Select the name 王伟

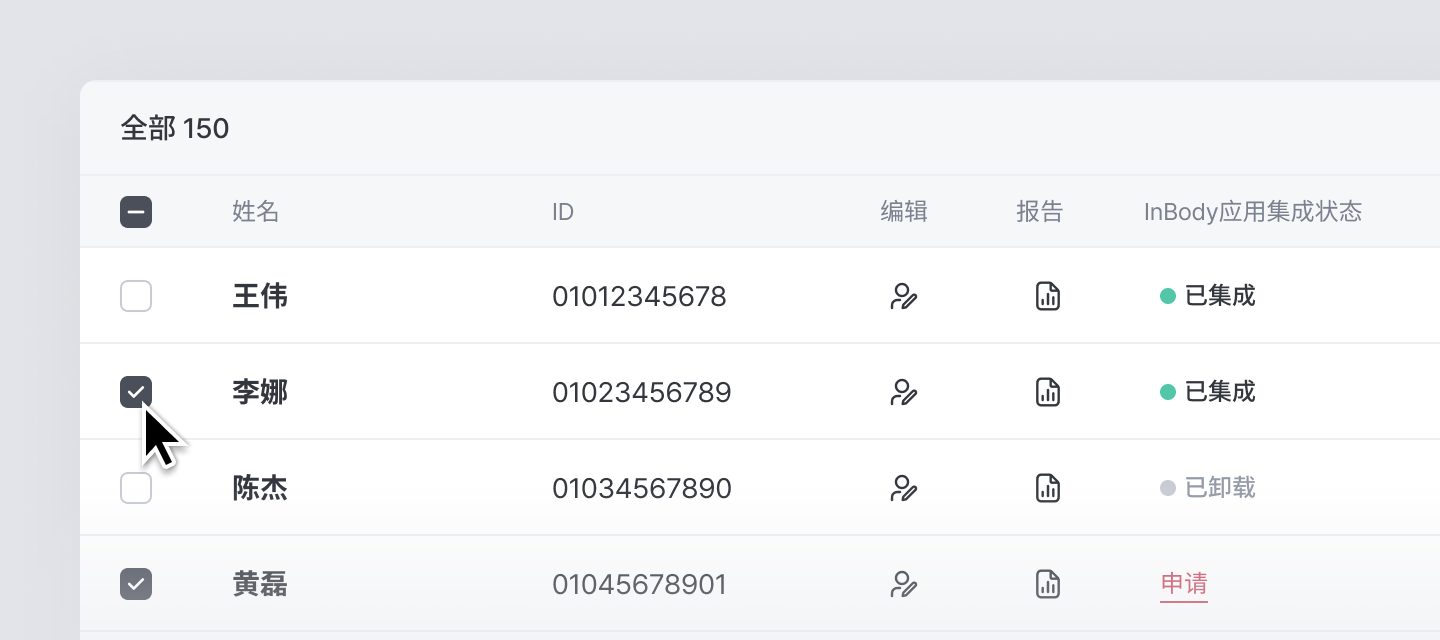click(x=260, y=296)
